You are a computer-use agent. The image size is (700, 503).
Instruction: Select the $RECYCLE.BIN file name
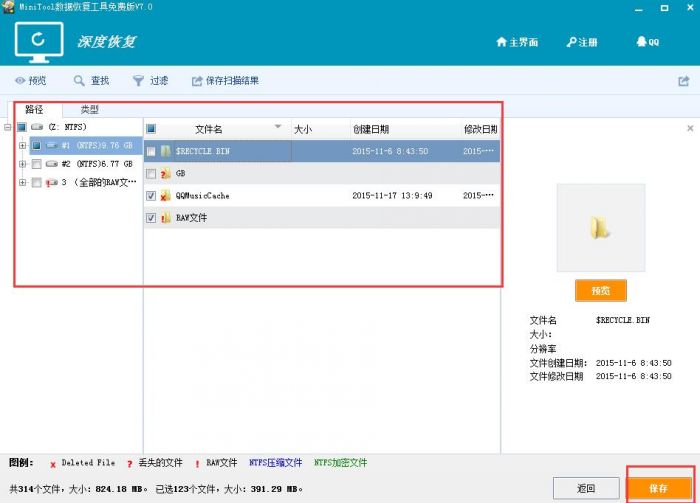coord(203,151)
